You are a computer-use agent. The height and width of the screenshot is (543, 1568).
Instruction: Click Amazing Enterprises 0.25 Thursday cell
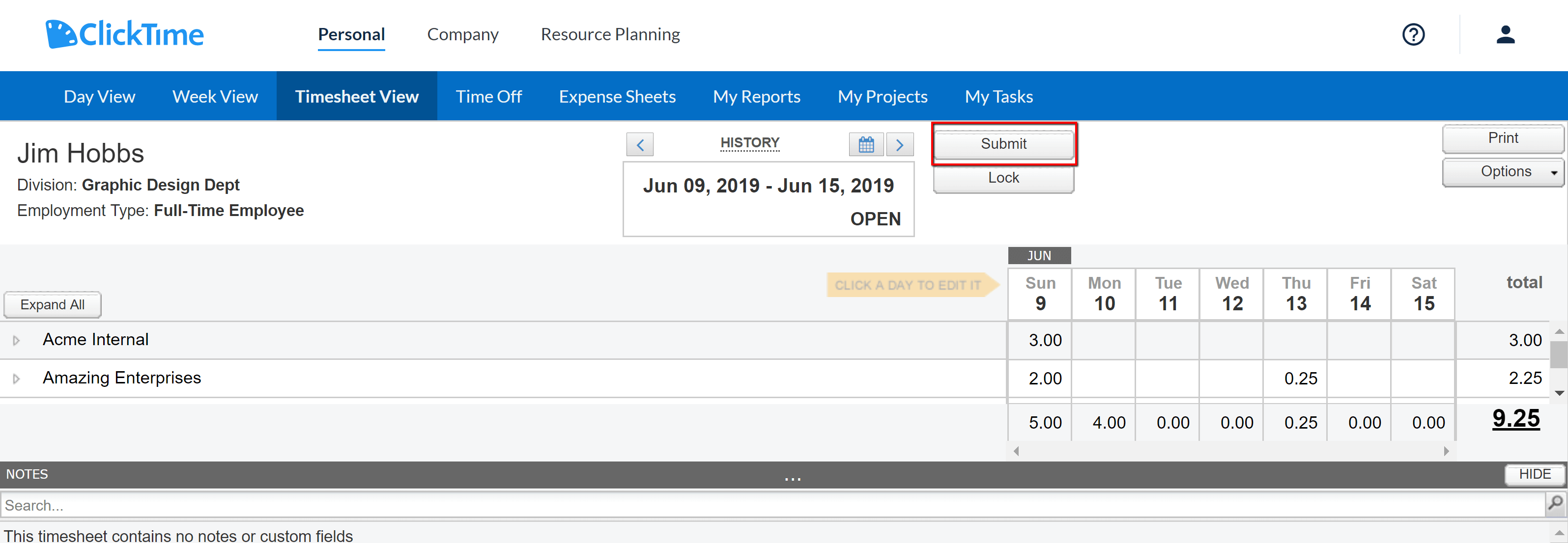(x=1296, y=378)
